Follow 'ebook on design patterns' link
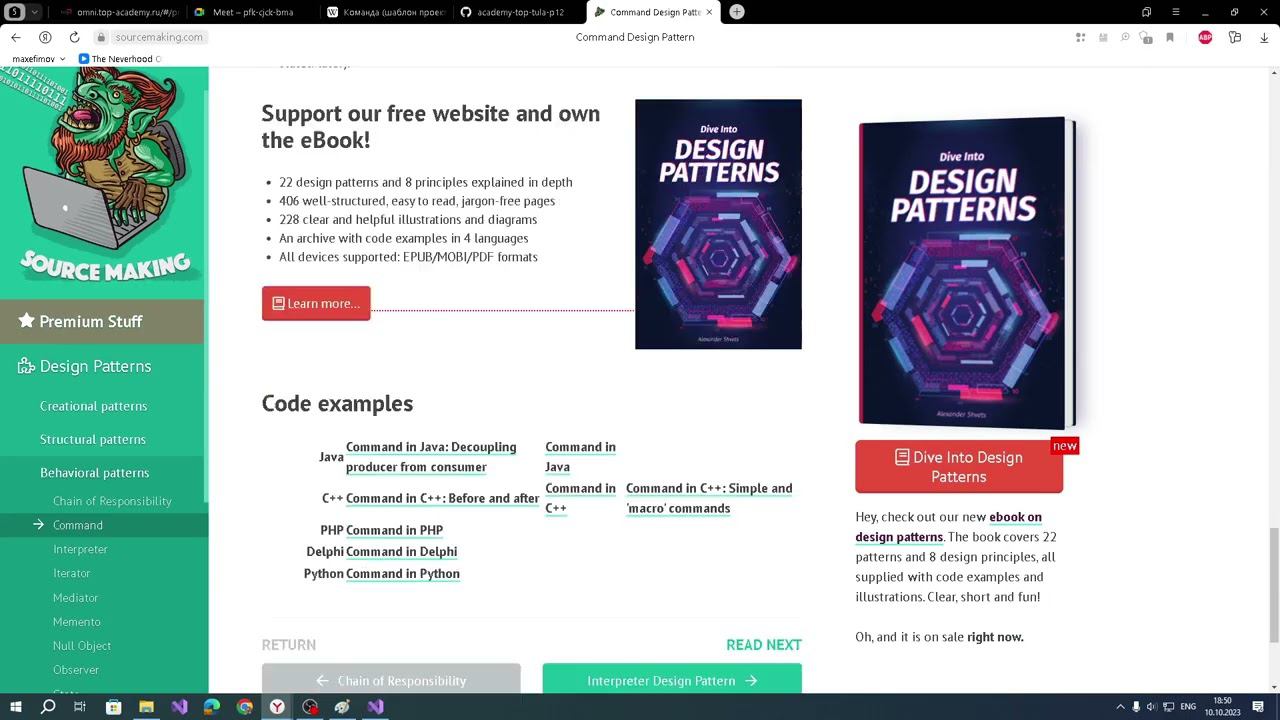The image size is (1280, 720). (x=949, y=527)
